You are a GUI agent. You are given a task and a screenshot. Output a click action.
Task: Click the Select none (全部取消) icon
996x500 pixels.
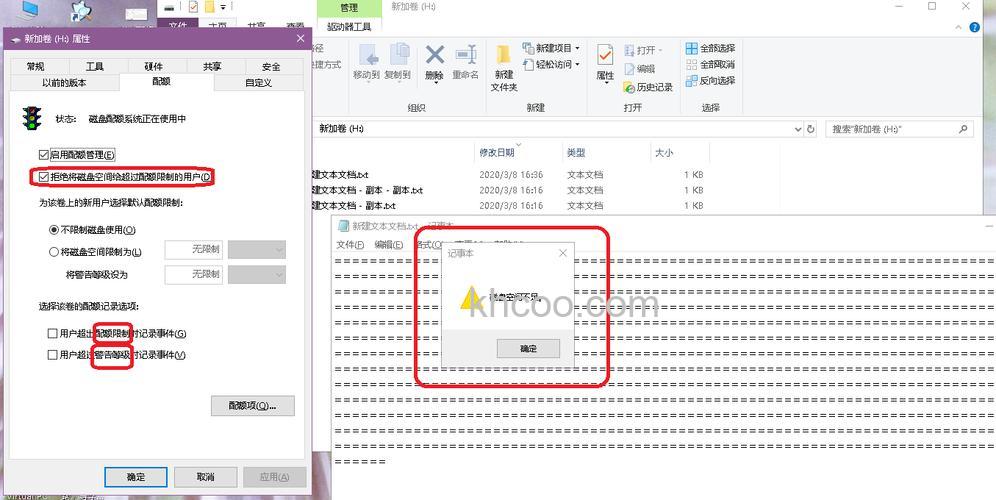click(x=692, y=64)
